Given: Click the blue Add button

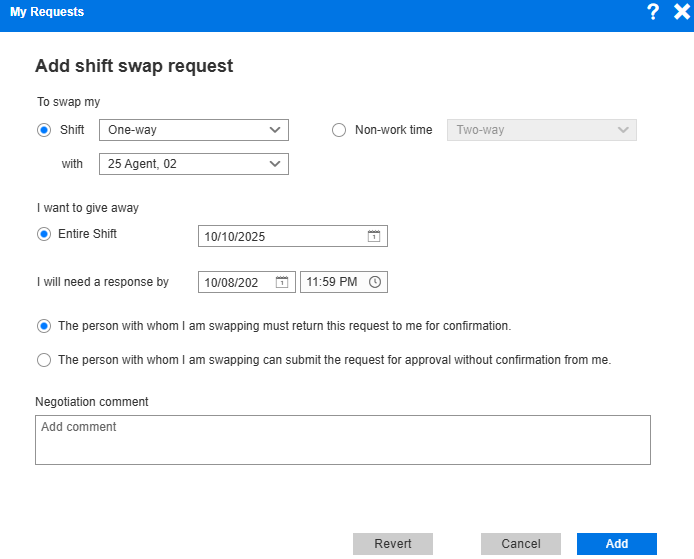Looking at the screenshot, I should (x=617, y=544).
